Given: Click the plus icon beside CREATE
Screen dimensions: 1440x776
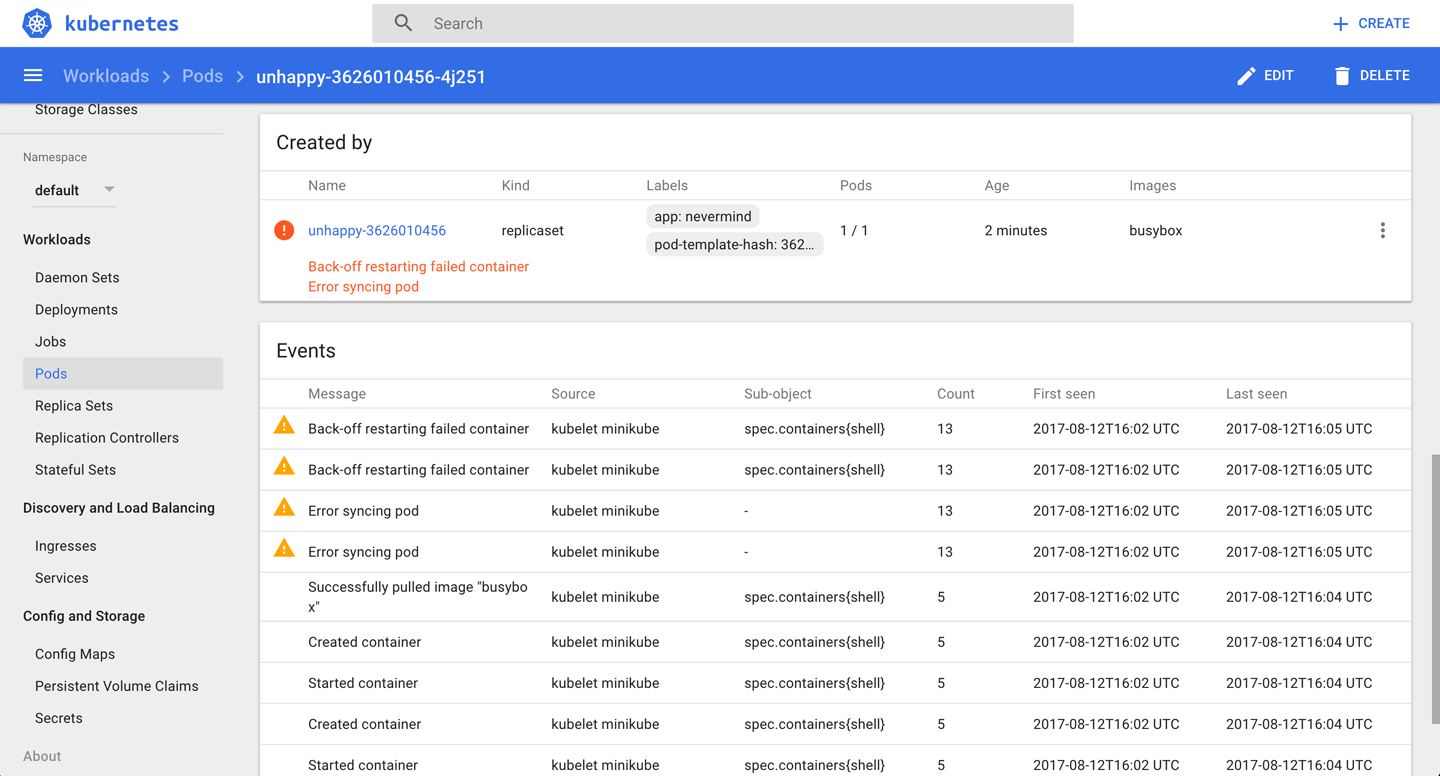Looking at the screenshot, I should (x=1341, y=24).
